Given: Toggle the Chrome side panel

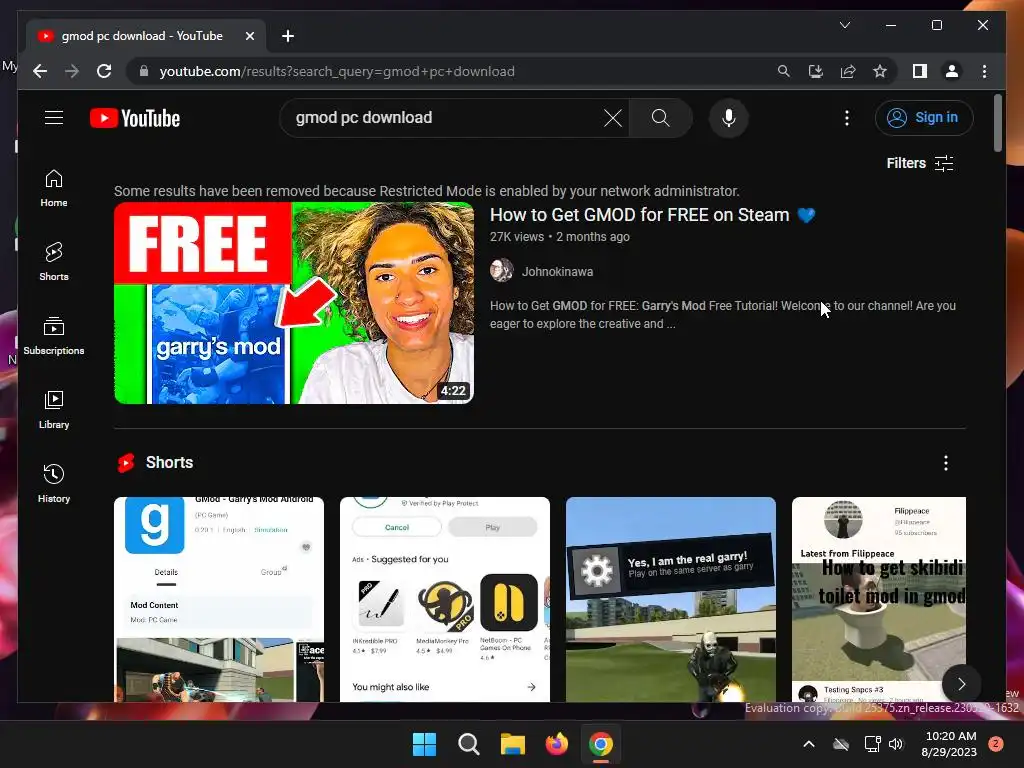Looking at the screenshot, I should (920, 71).
